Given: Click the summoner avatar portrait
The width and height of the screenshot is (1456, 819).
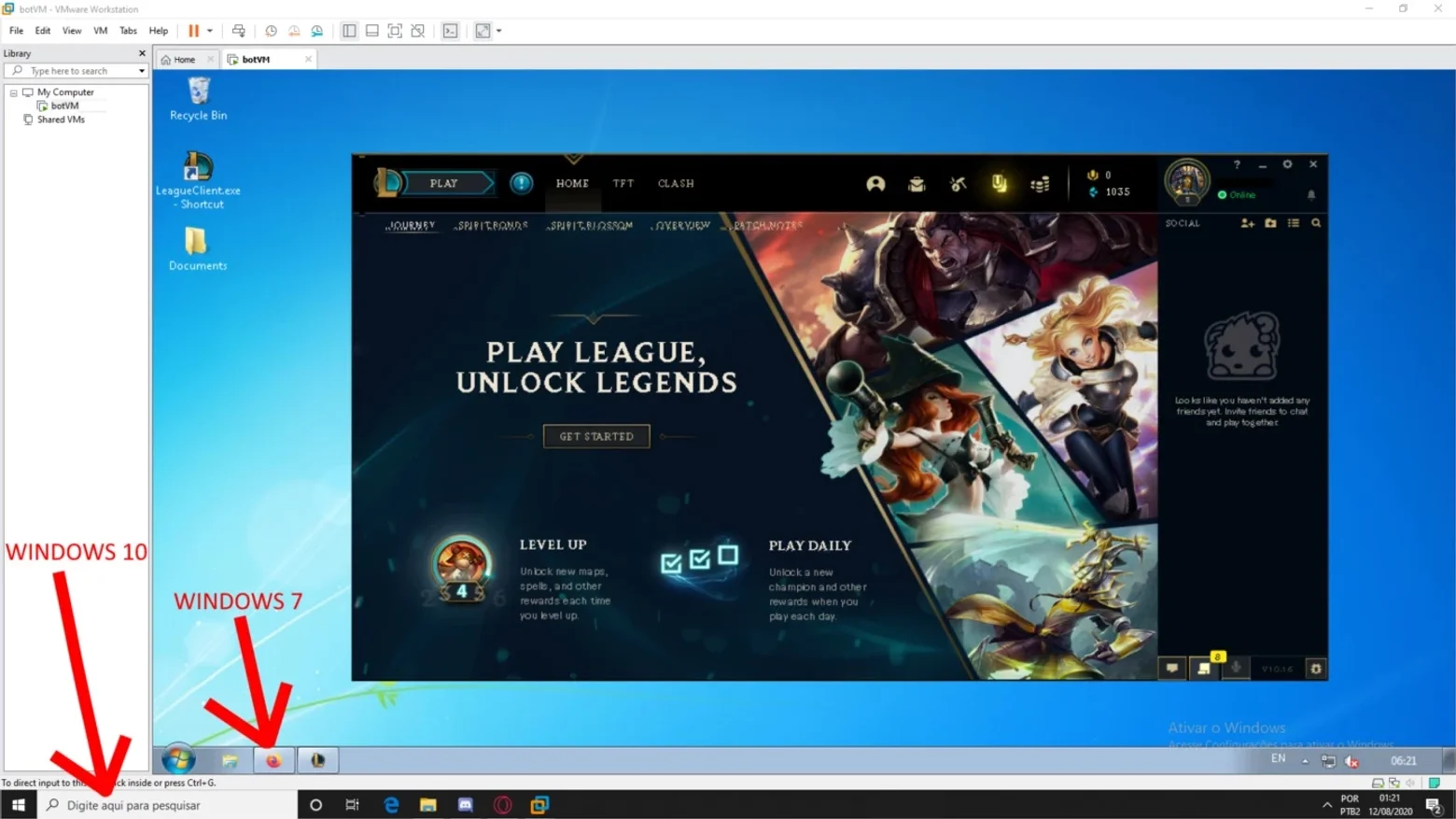Looking at the screenshot, I should 1186,180.
